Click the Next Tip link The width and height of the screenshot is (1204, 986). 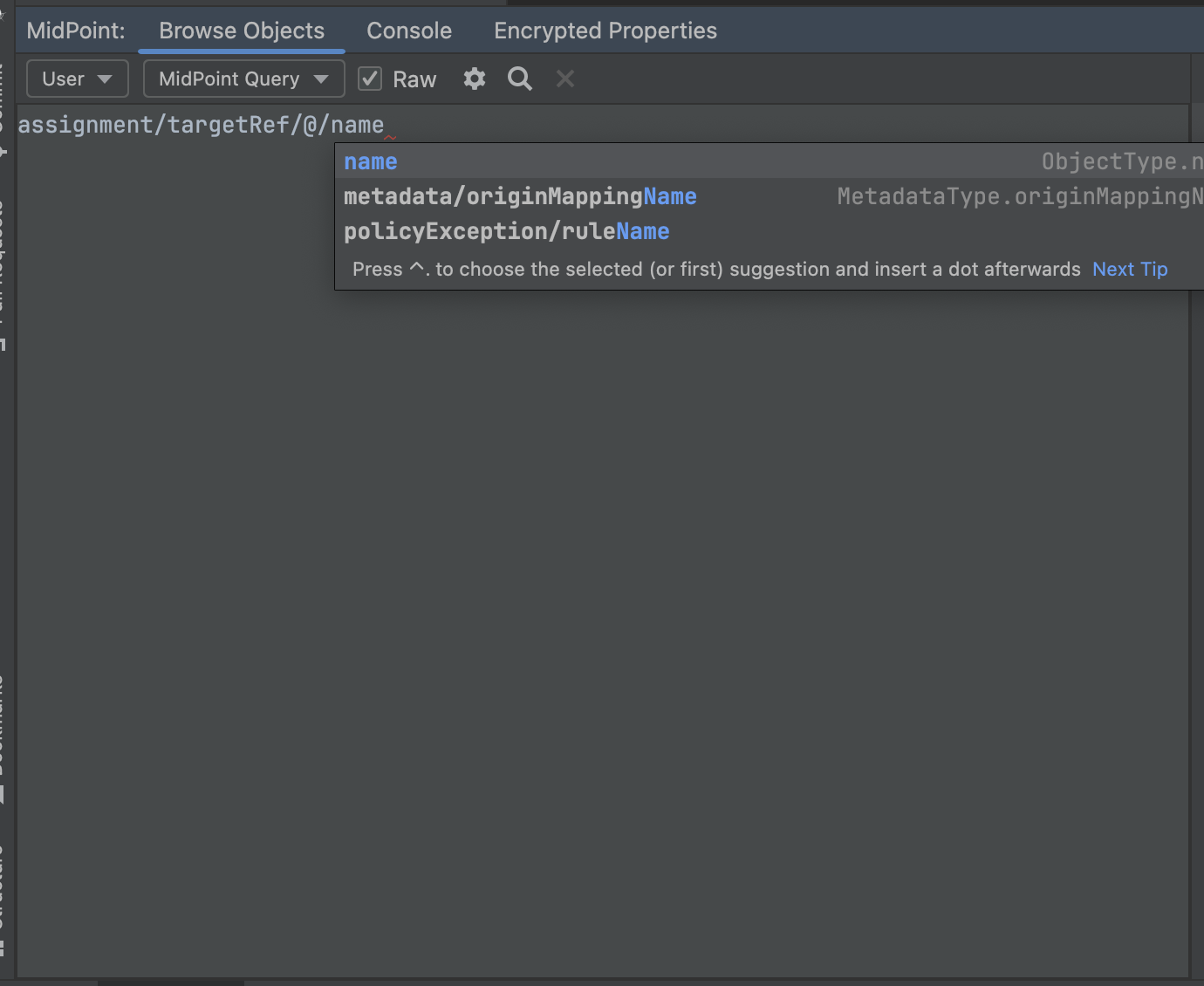(x=1130, y=269)
